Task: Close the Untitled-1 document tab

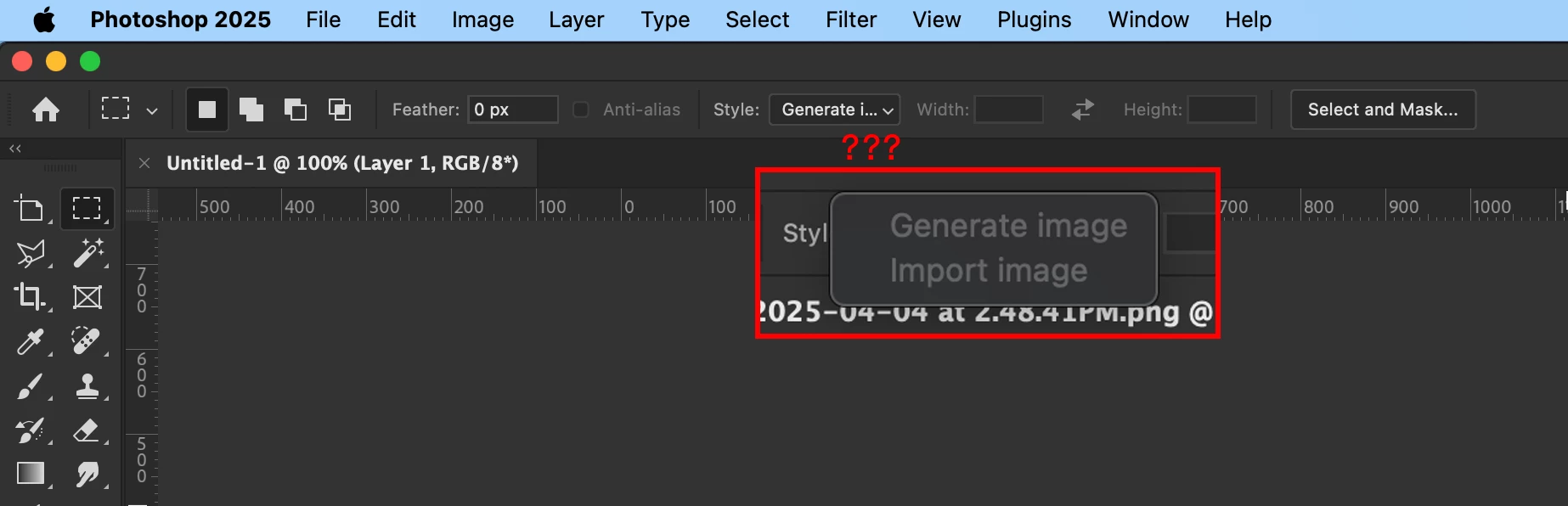Action: click(x=144, y=163)
